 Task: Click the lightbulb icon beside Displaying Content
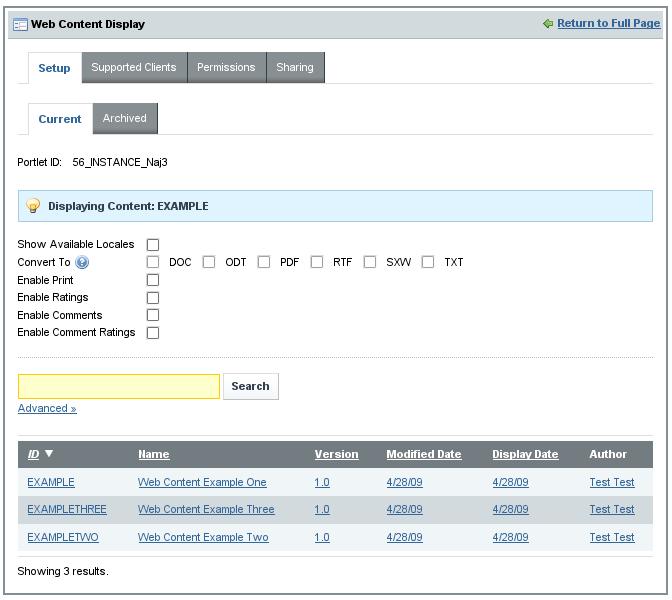[x=33, y=206]
